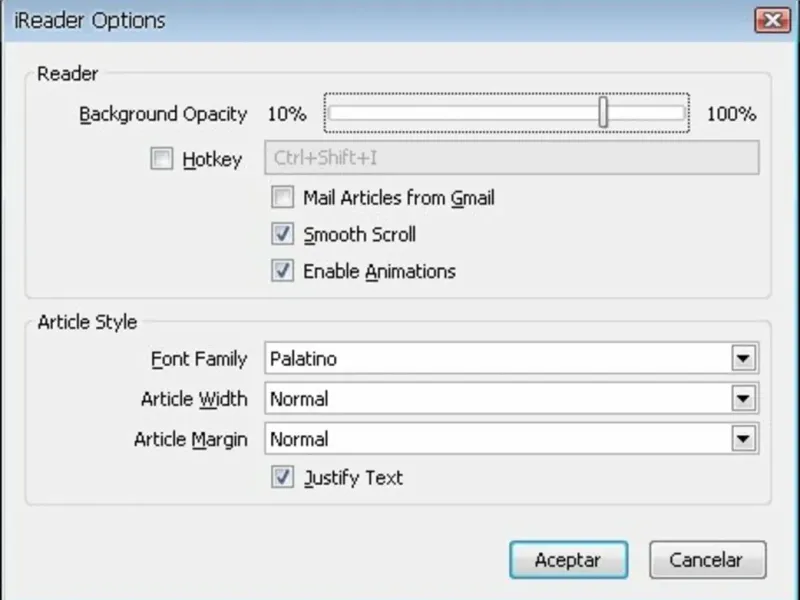Expand the Article Margin dropdown arrow
The image size is (800, 600).
tap(742, 438)
